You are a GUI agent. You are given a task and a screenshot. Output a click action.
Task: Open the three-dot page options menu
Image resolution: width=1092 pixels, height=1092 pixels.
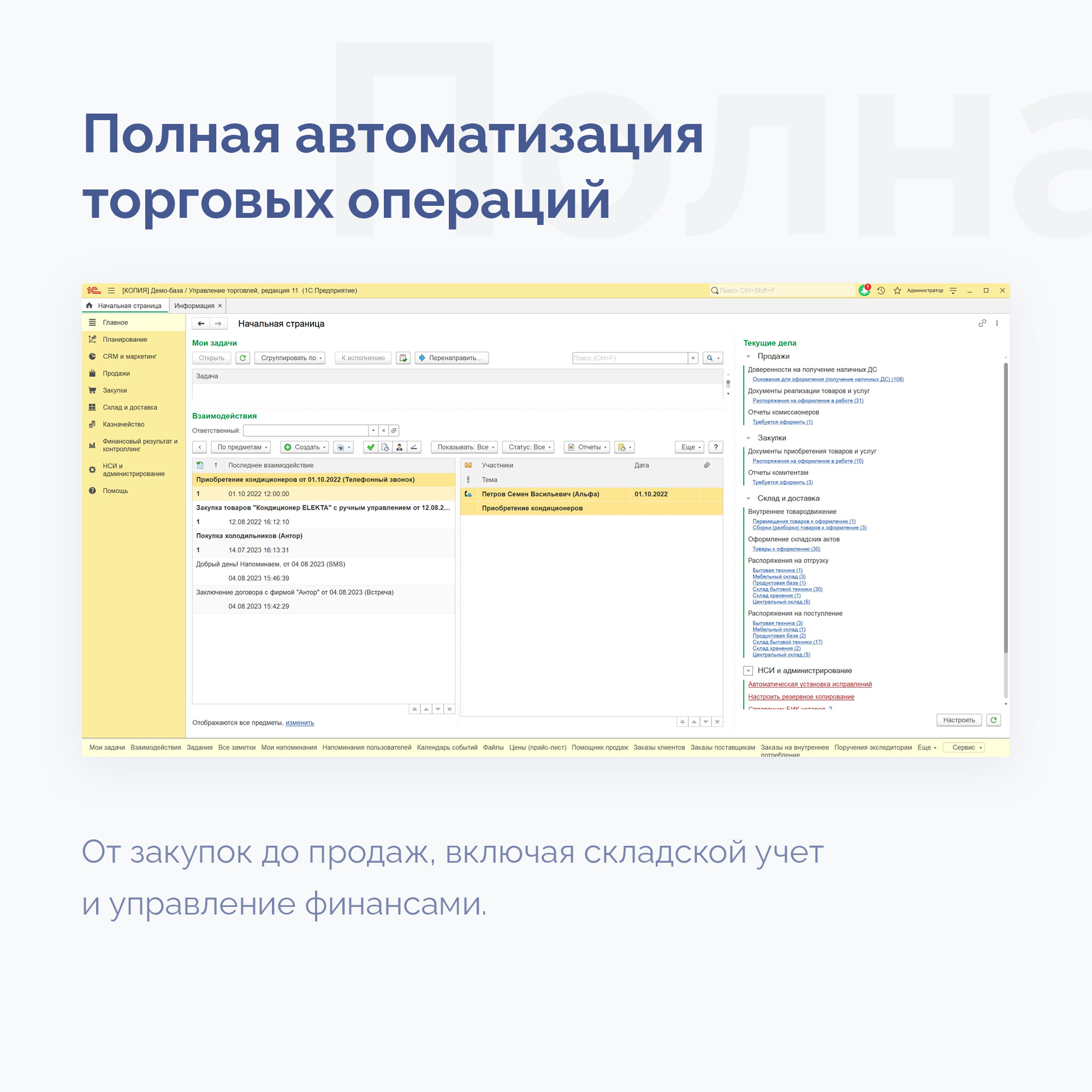tap(997, 323)
